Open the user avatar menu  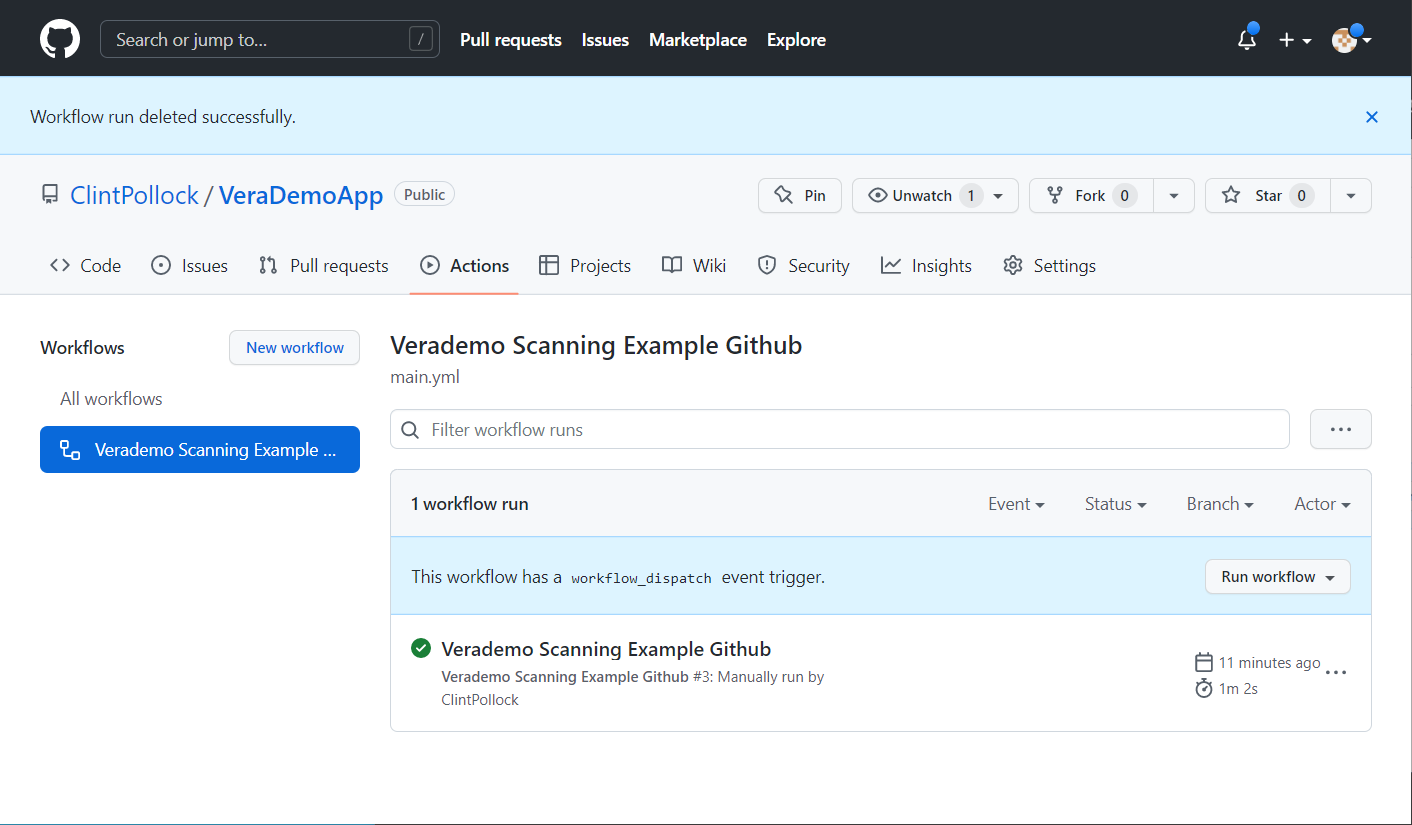coord(1351,40)
